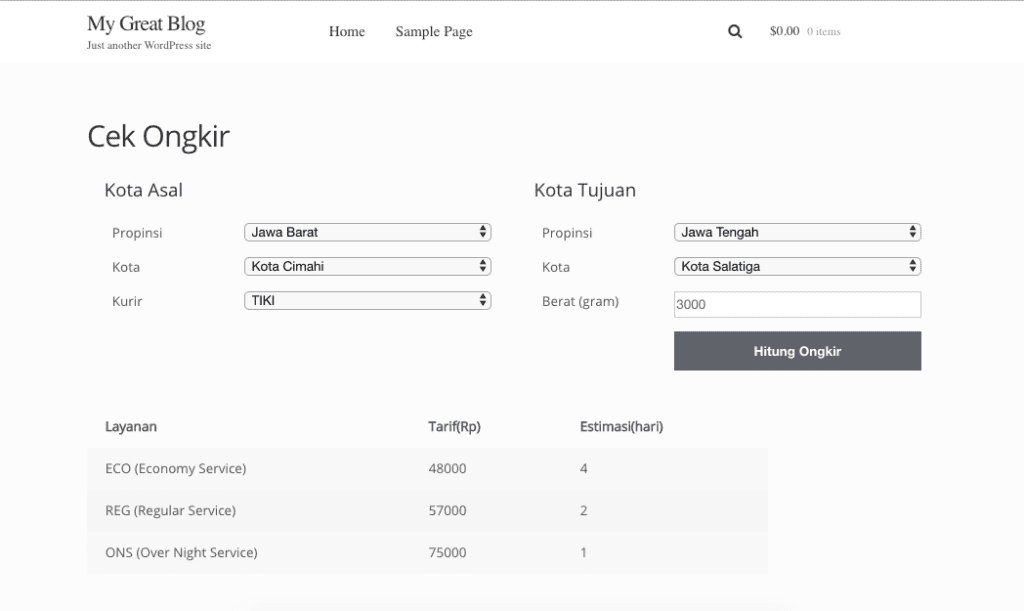The height and width of the screenshot is (611, 1024).
Task: Select the ECO (Economy Service) row text
Action: pos(176,468)
